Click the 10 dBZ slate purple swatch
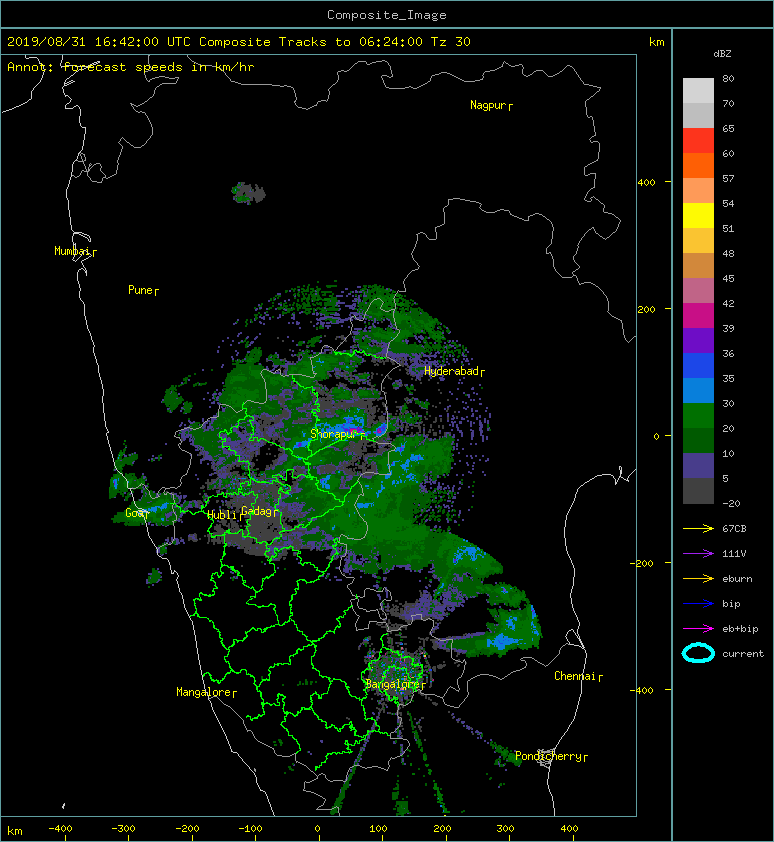774x842 pixels. point(698,466)
